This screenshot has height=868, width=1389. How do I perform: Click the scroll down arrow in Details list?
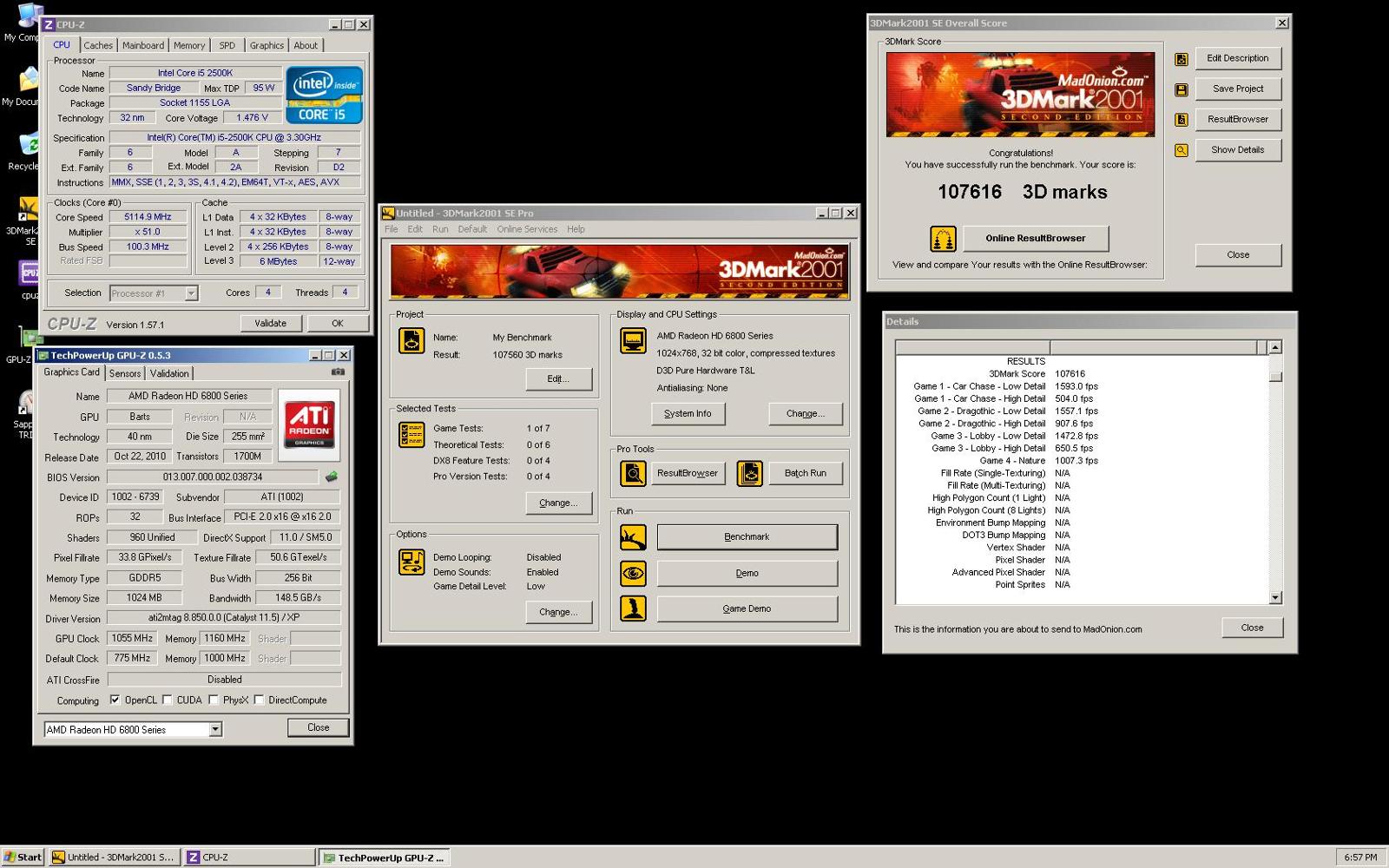[x=1275, y=597]
